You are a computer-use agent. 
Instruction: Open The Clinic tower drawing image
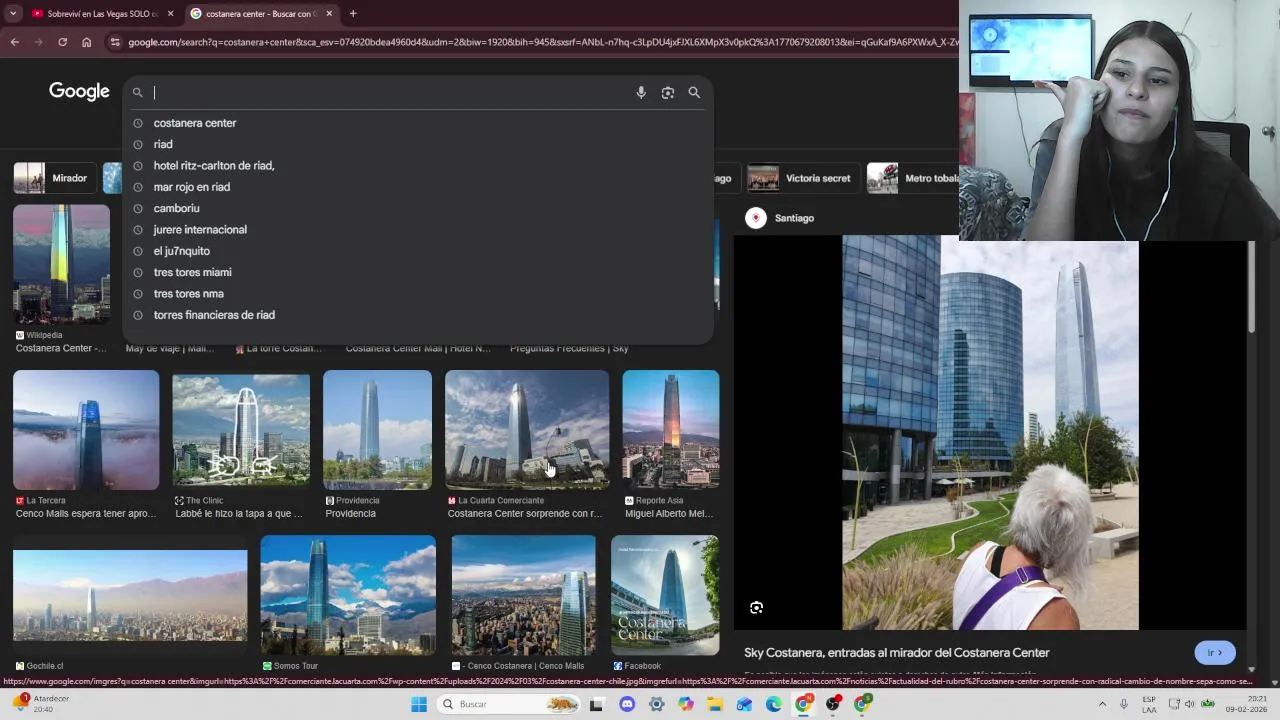241,430
